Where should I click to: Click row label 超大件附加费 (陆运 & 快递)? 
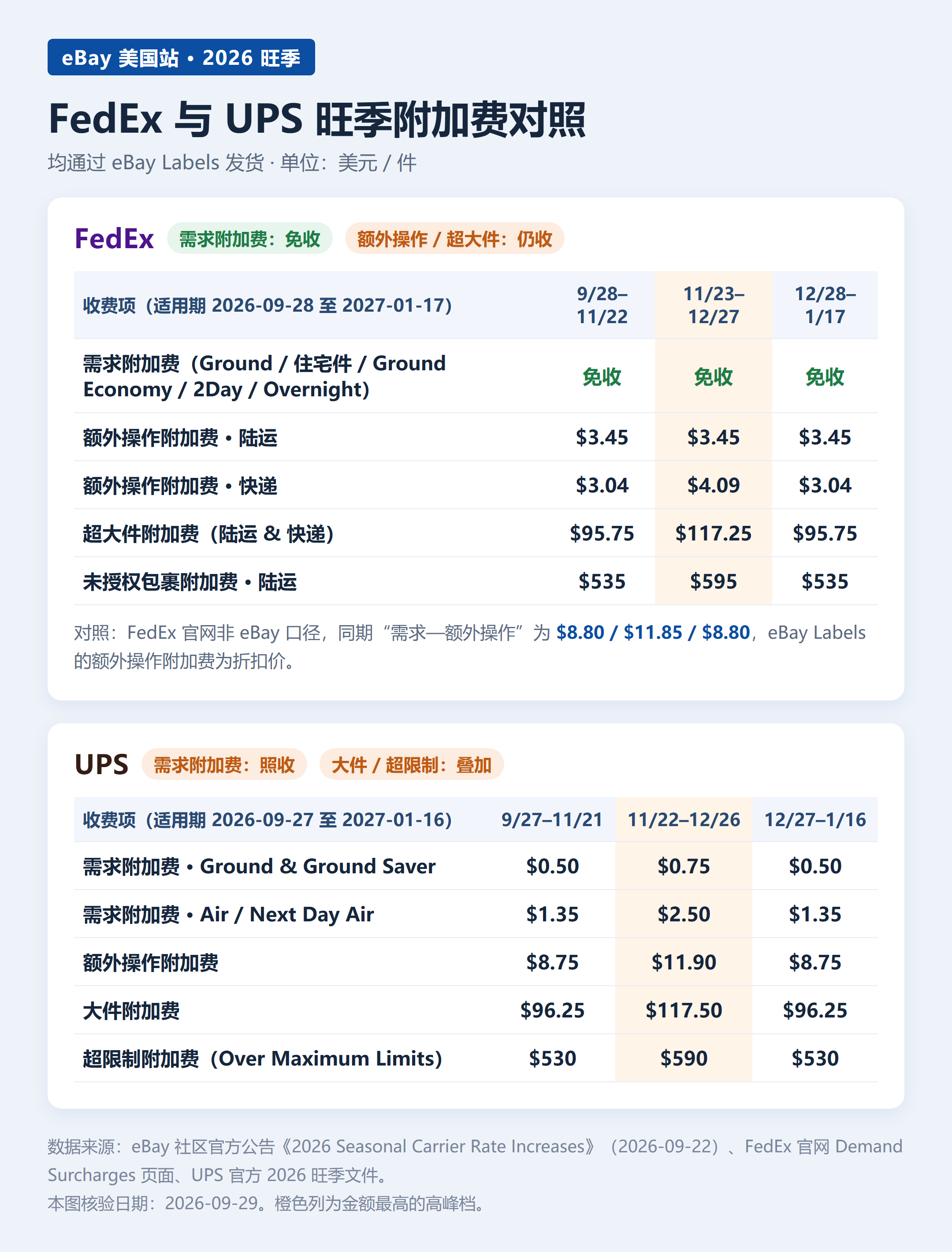tap(208, 534)
